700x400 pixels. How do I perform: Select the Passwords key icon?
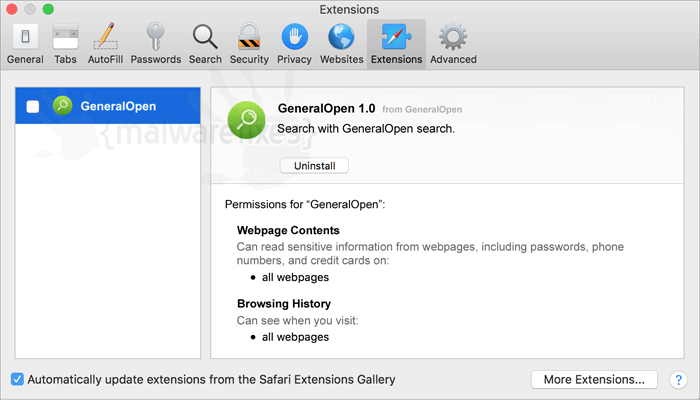tap(155, 44)
